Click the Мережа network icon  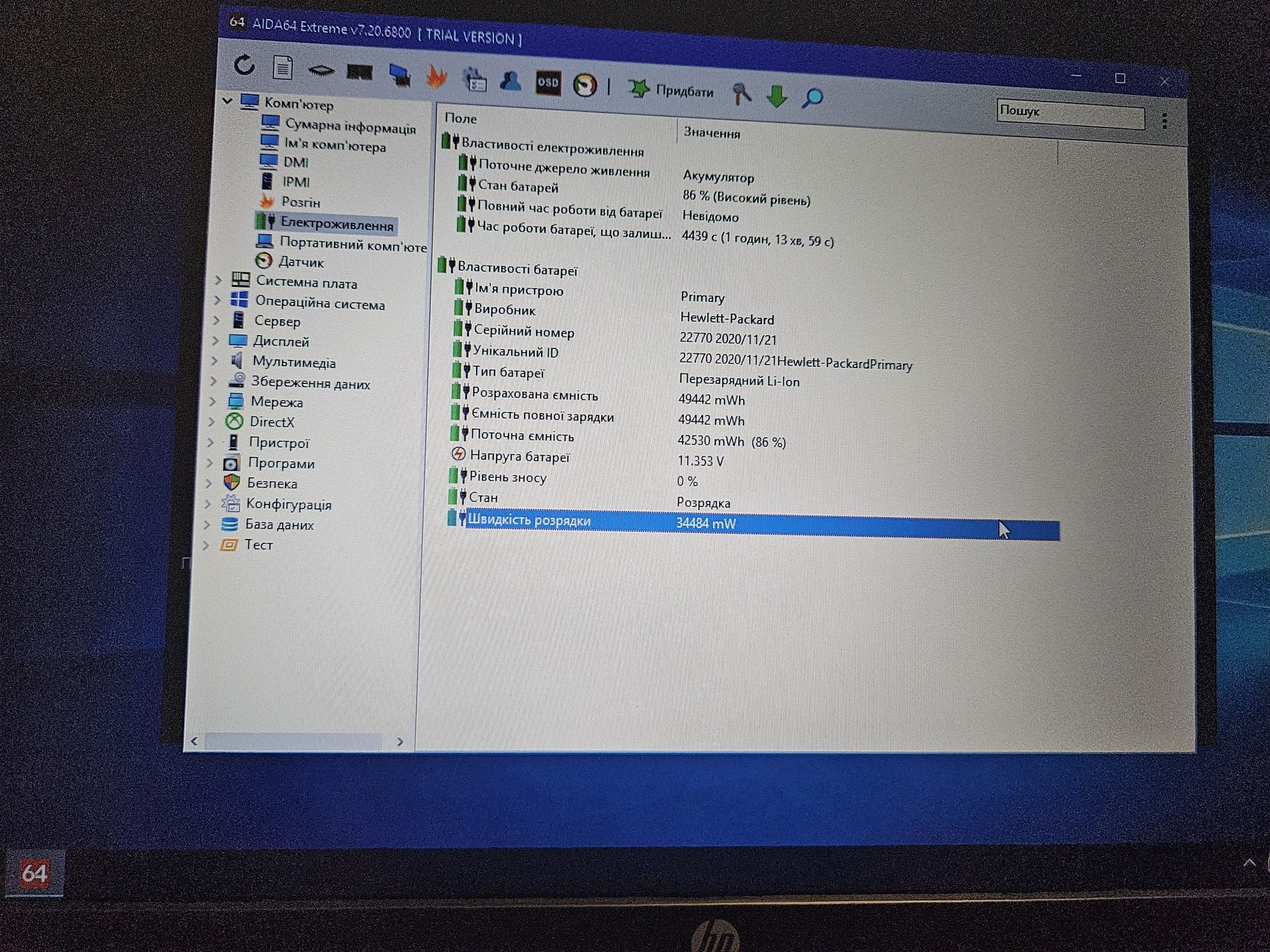pos(236,401)
